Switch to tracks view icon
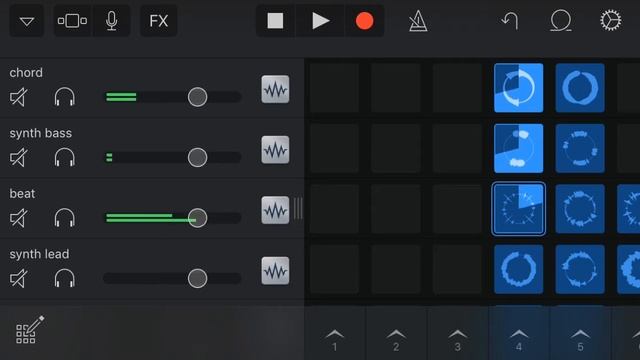640x360 pixels. (72, 21)
